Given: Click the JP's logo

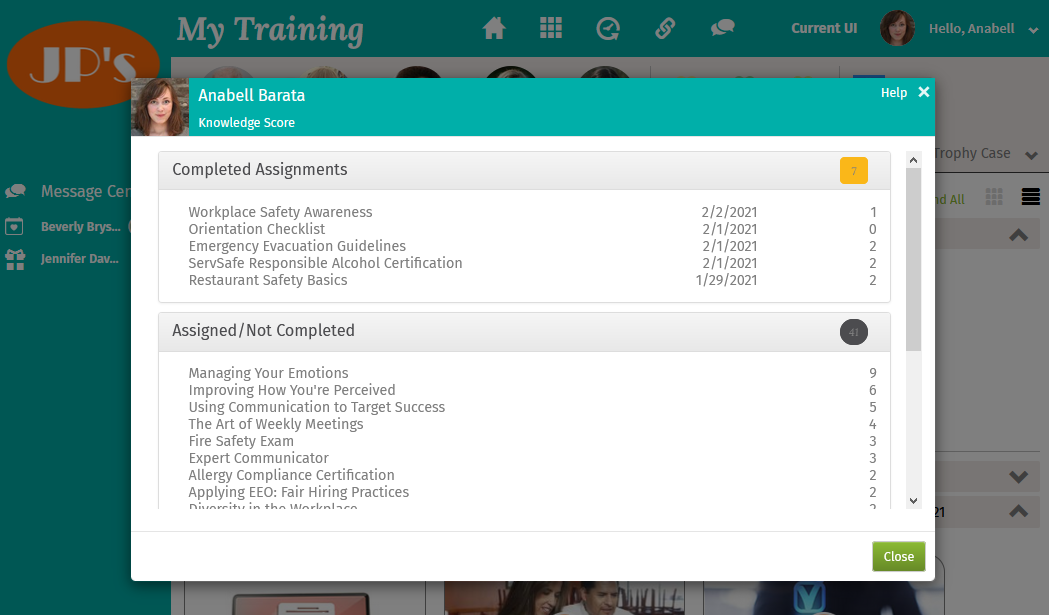Looking at the screenshot, I should (x=83, y=64).
